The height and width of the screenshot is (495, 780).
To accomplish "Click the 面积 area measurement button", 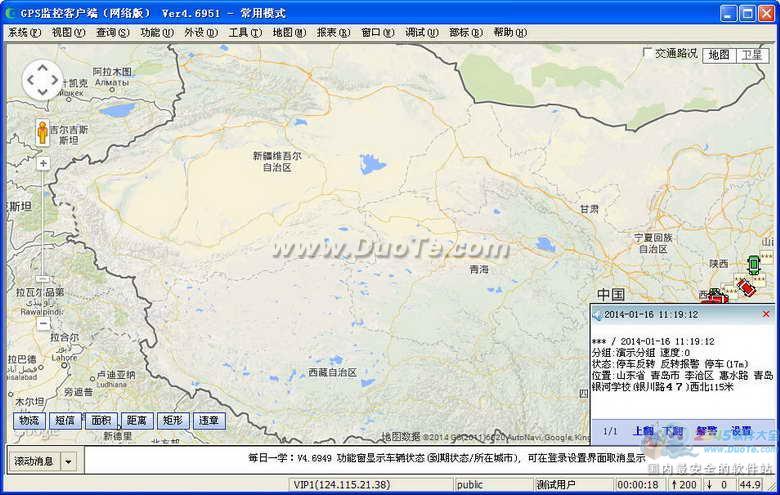I will pos(101,421).
